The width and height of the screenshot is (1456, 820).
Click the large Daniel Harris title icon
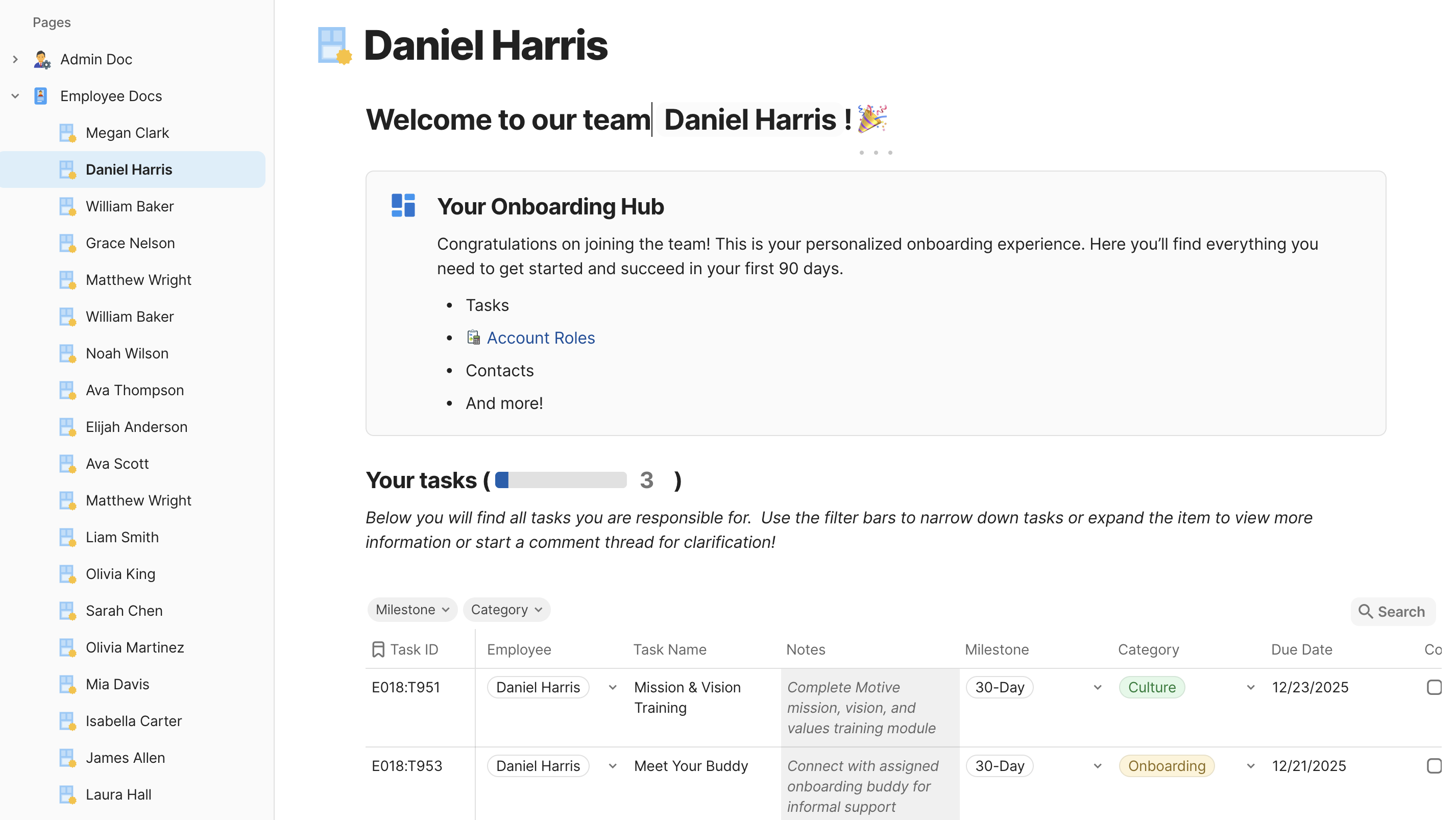point(334,45)
